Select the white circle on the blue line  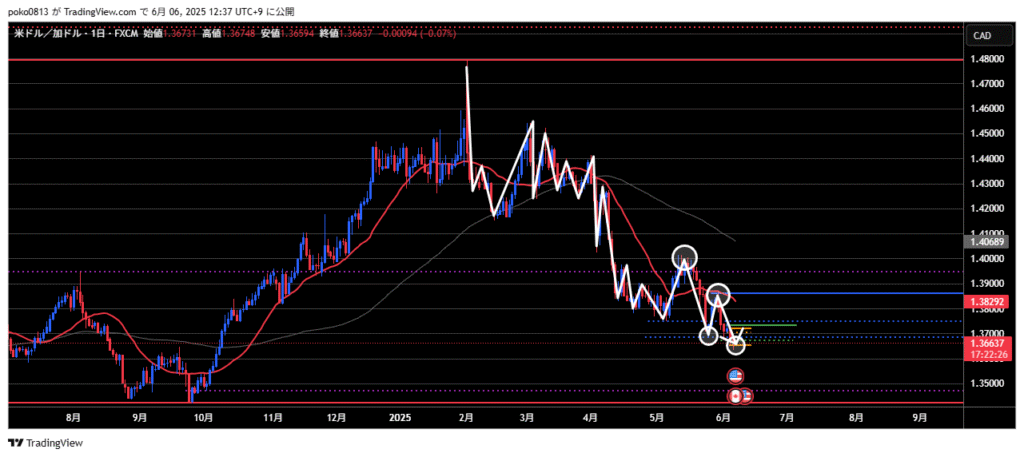click(718, 294)
